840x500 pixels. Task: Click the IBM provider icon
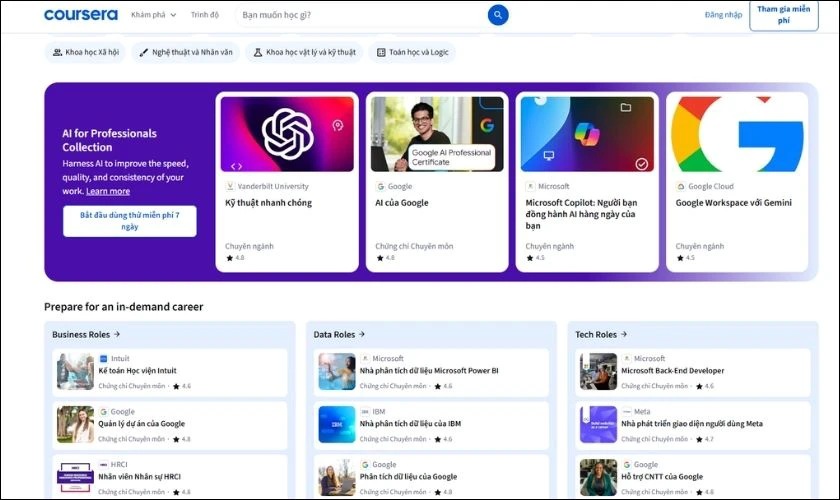(x=365, y=412)
